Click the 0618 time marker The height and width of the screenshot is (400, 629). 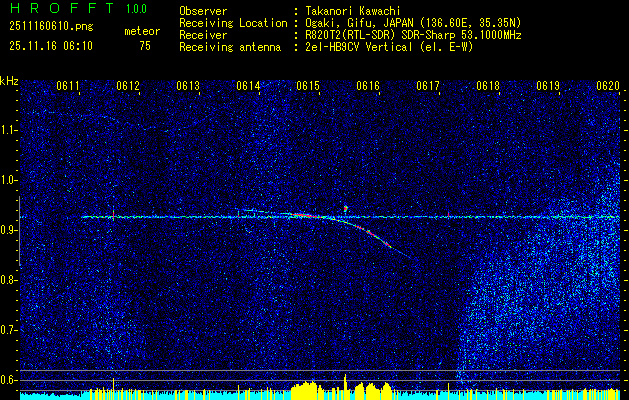coord(488,85)
